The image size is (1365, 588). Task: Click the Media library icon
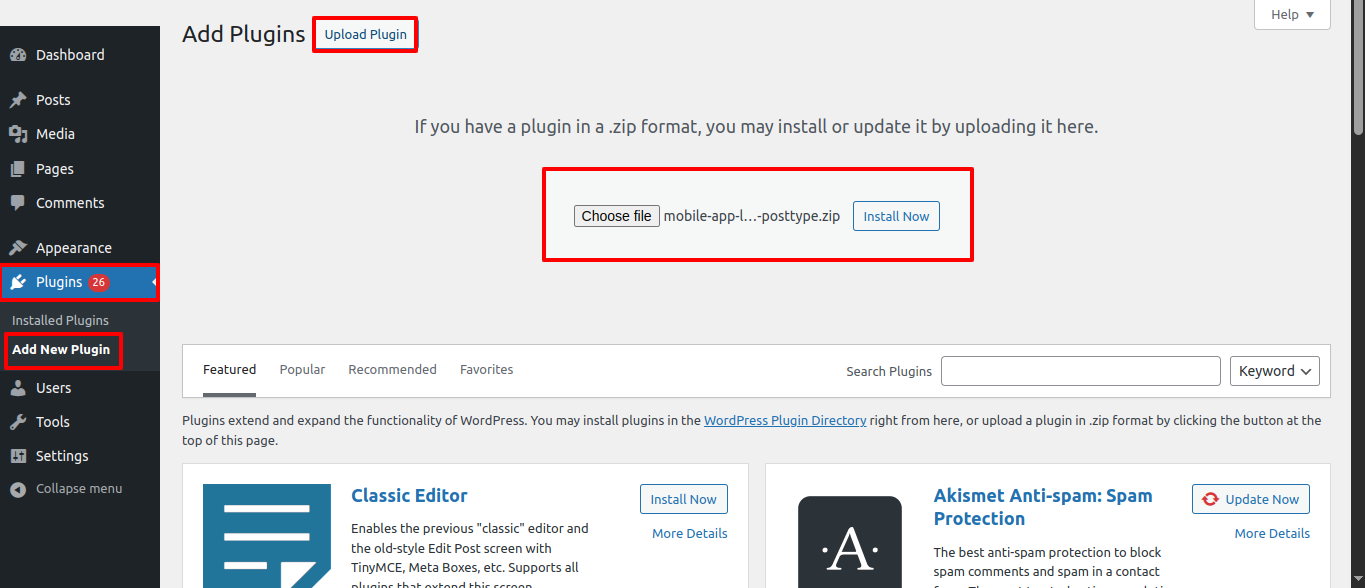click(x=18, y=134)
